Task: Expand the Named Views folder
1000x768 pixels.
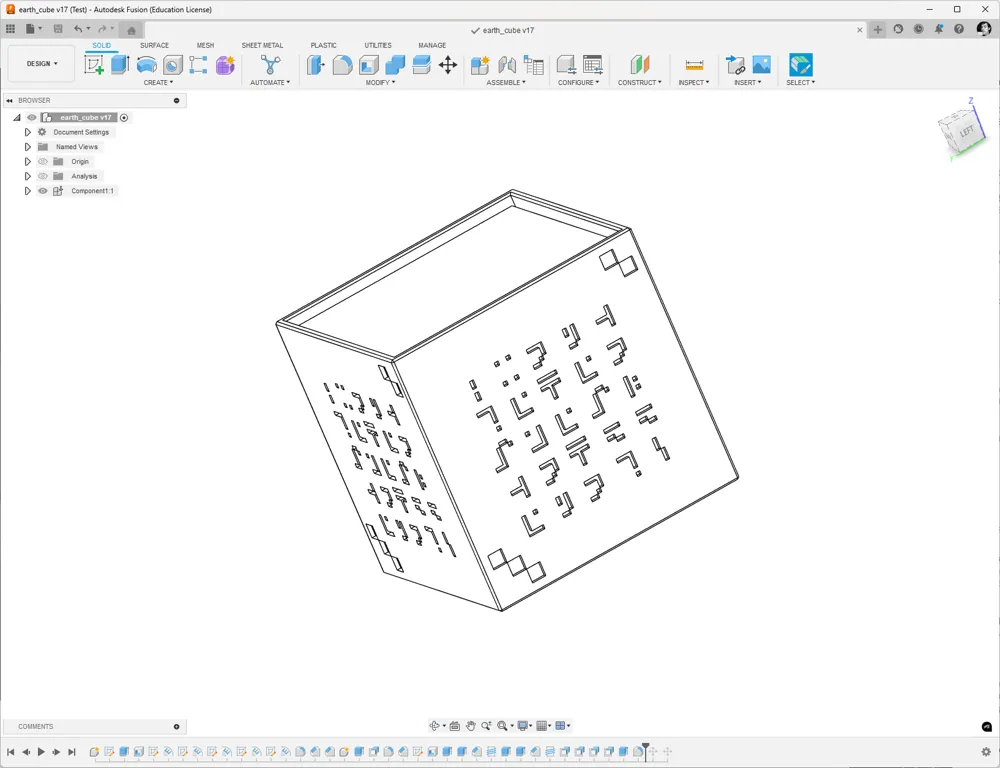Action: [27, 147]
